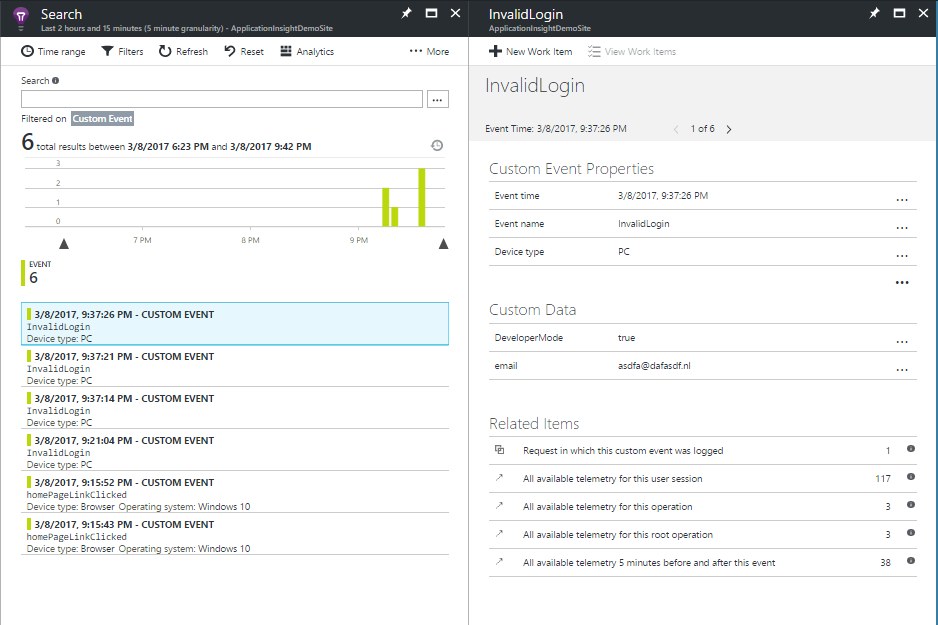Click the email value asdfa@dafasdf.nl
This screenshot has height=625, width=938.
pos(654,365)
